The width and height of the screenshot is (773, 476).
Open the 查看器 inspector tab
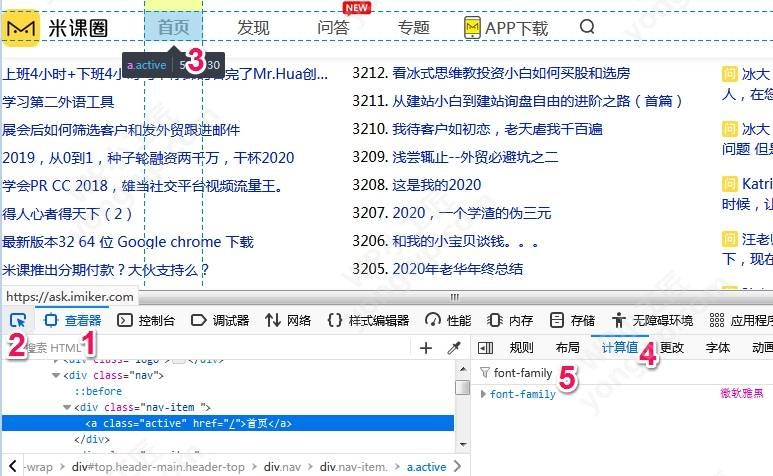coord(72,321)
